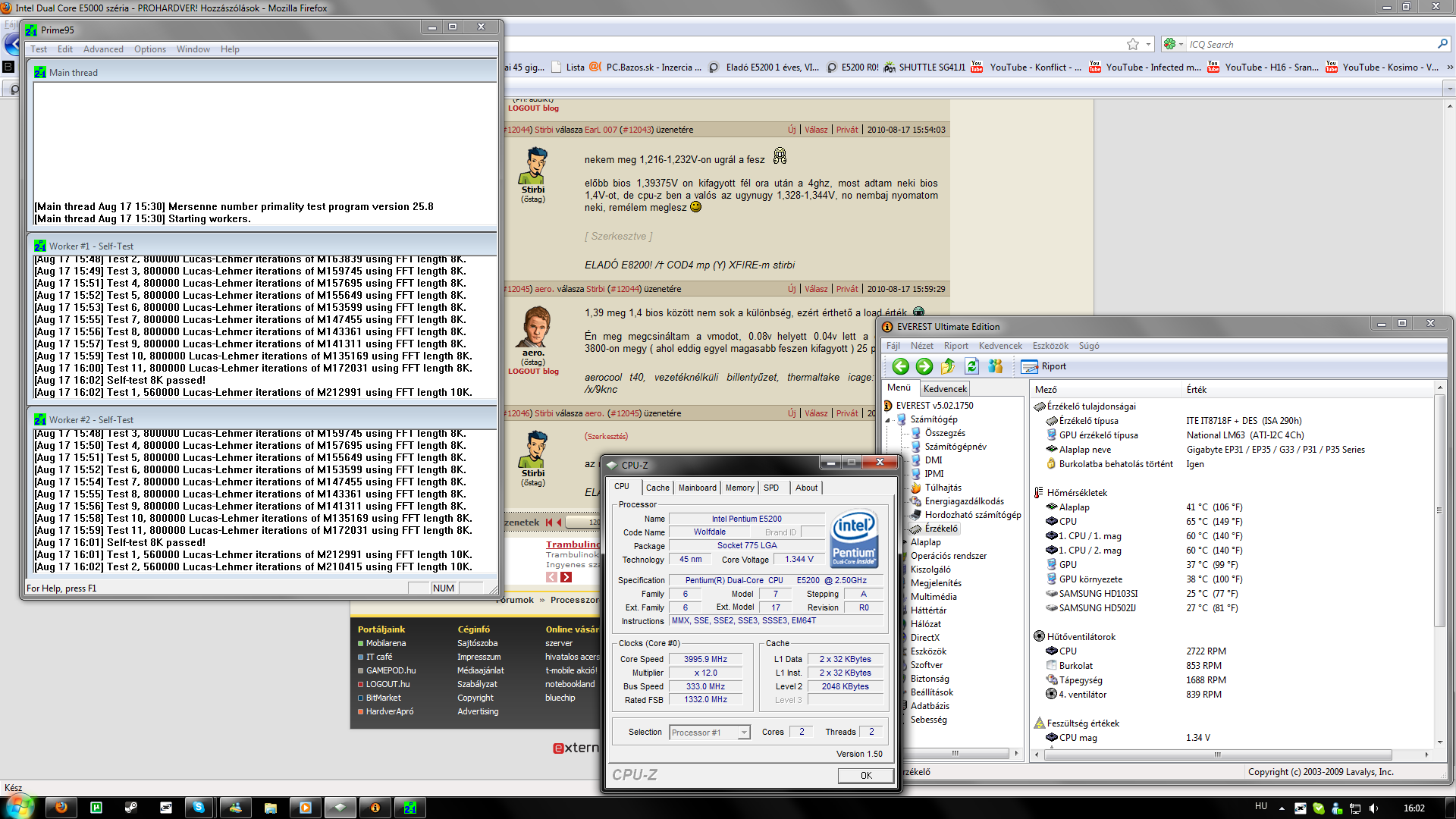Select DMI in EVEREST tree

[934, 460]
